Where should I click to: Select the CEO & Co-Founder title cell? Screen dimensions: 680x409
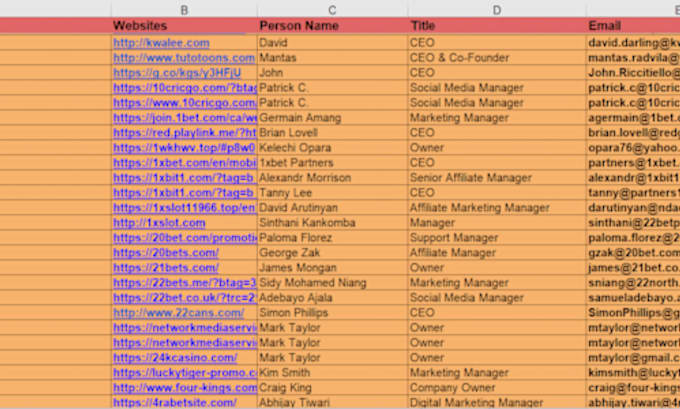(497, 58)
